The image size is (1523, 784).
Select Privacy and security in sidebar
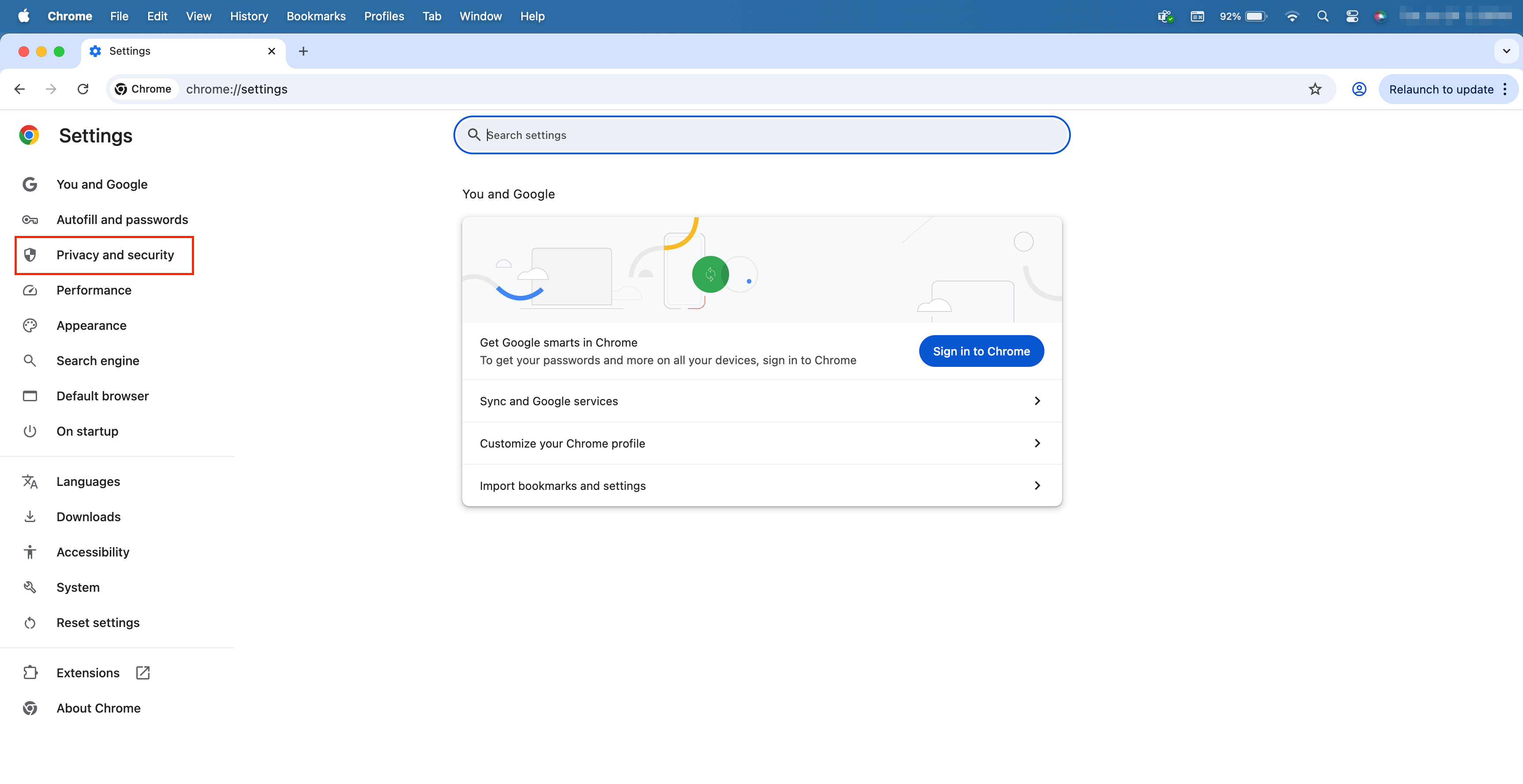115,255
